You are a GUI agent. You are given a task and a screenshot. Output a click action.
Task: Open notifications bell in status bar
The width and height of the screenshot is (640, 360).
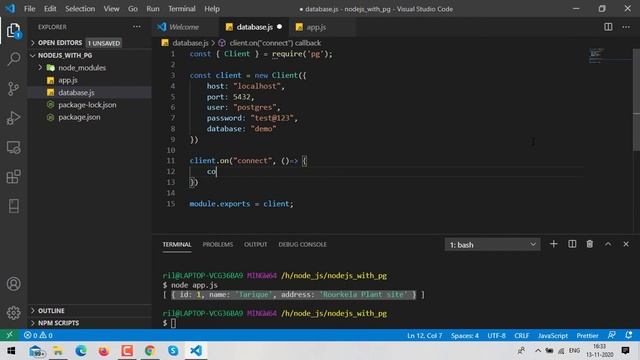(629, 335)
